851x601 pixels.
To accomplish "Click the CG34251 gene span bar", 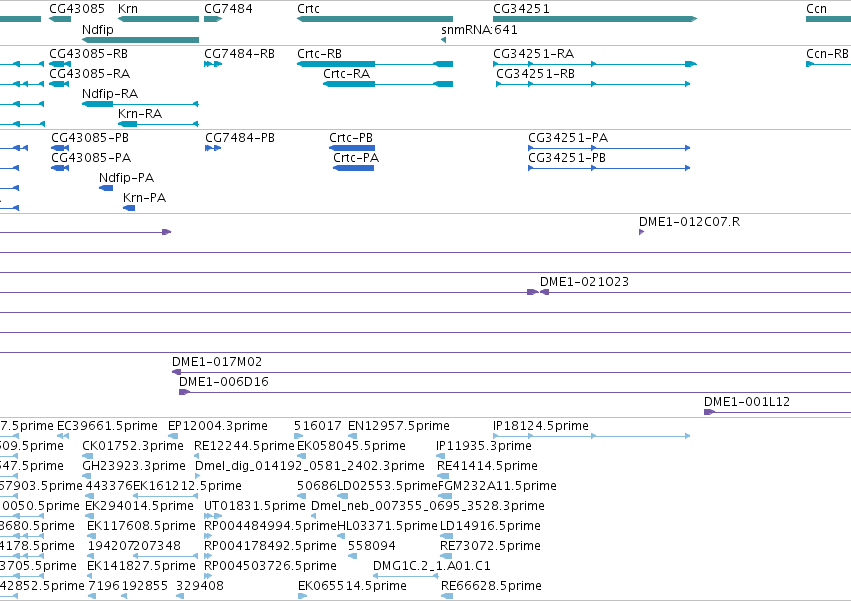I will tap(595, 19).
